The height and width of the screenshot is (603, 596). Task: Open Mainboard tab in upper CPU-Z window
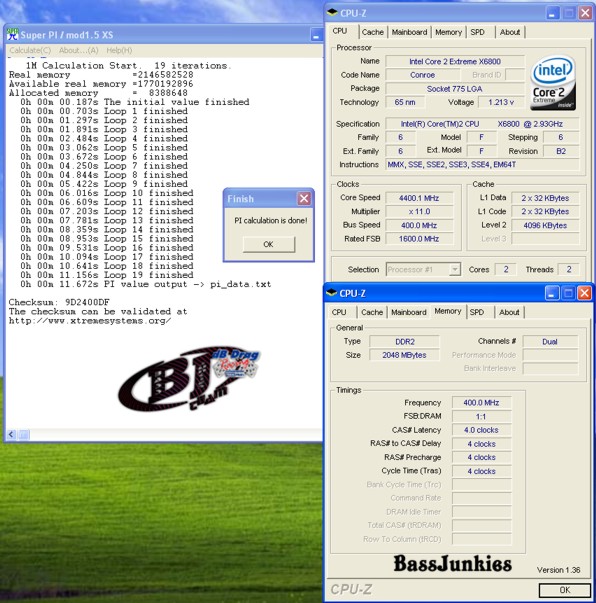pyautogui.click(x=409, y=32)
